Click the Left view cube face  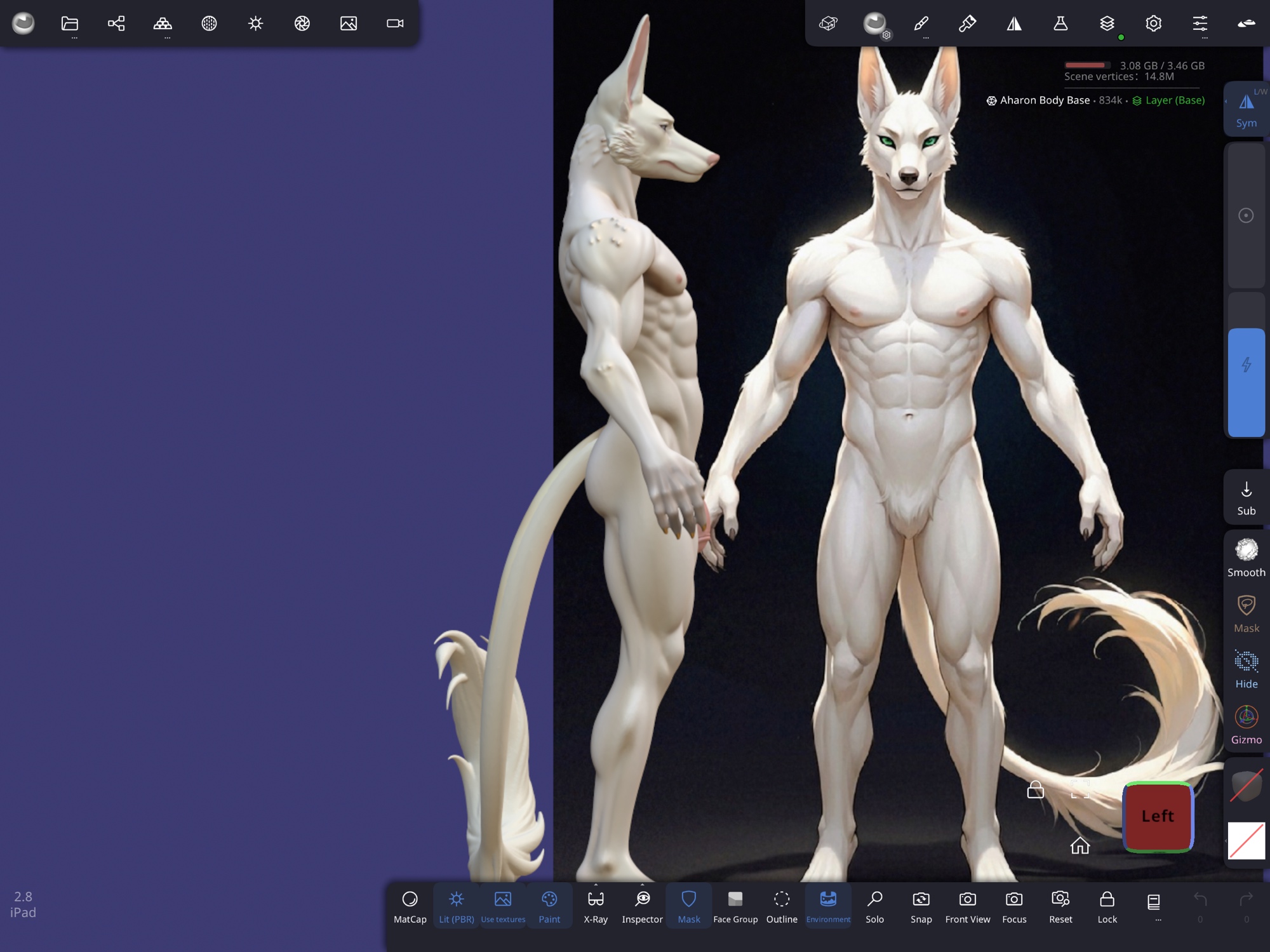pos(1158,816)
